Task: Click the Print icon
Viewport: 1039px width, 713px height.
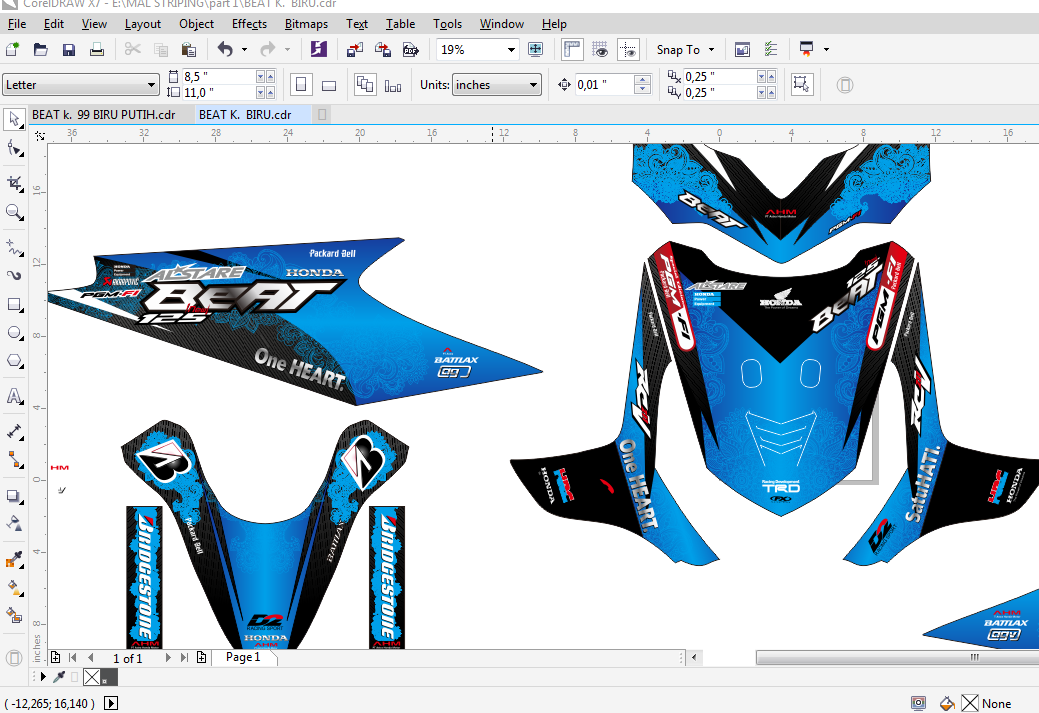Action: pyautogui.click(x=97, y=50)
